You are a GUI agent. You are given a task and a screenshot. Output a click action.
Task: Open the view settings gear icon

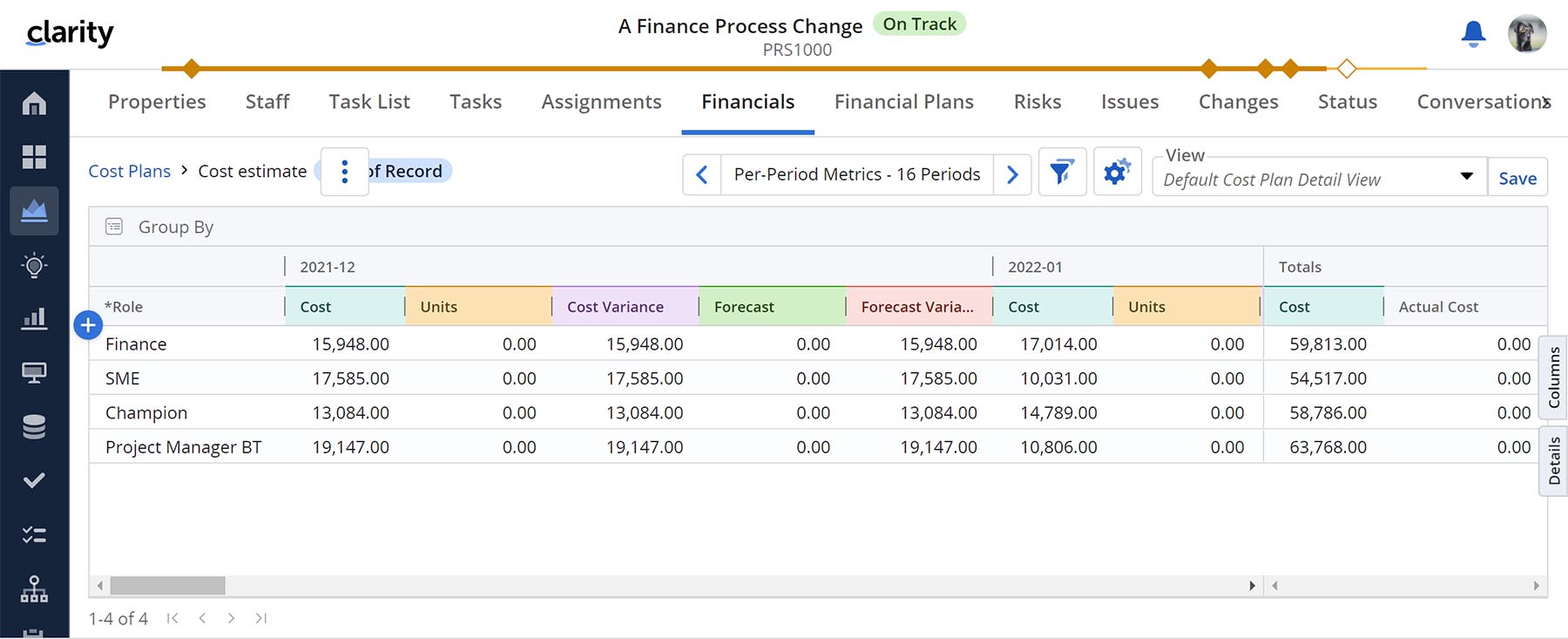(1117, 172)
